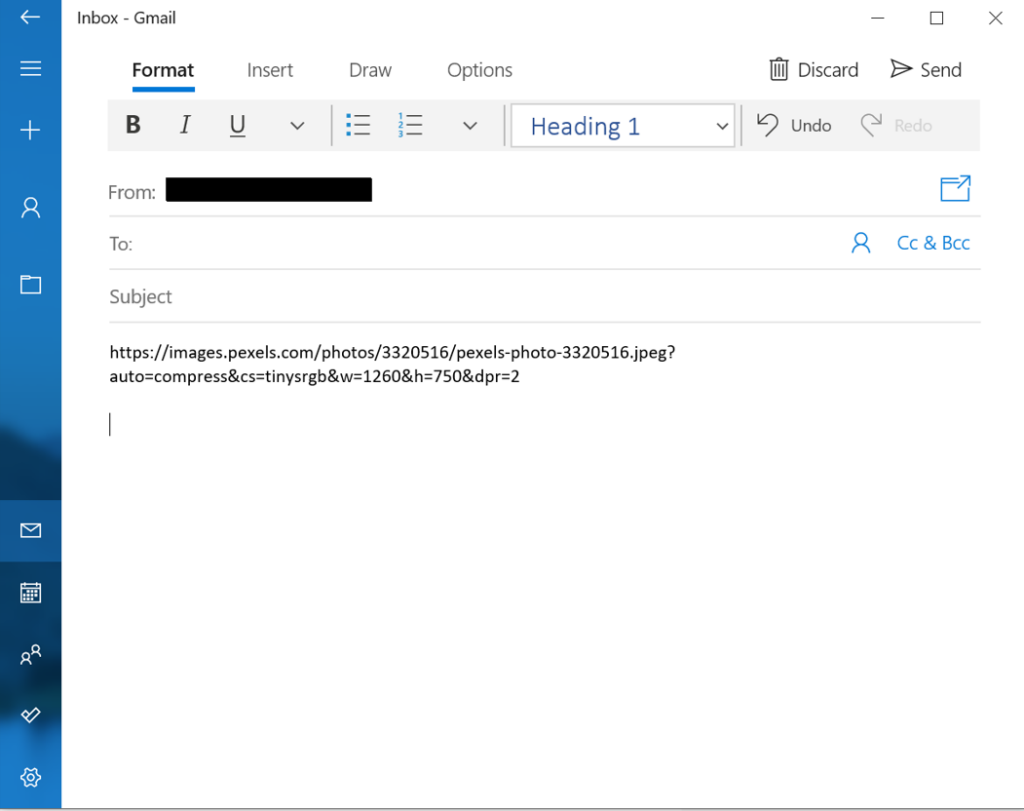
Task: Switch to the Insert tab
Action: tap(270, 70)
